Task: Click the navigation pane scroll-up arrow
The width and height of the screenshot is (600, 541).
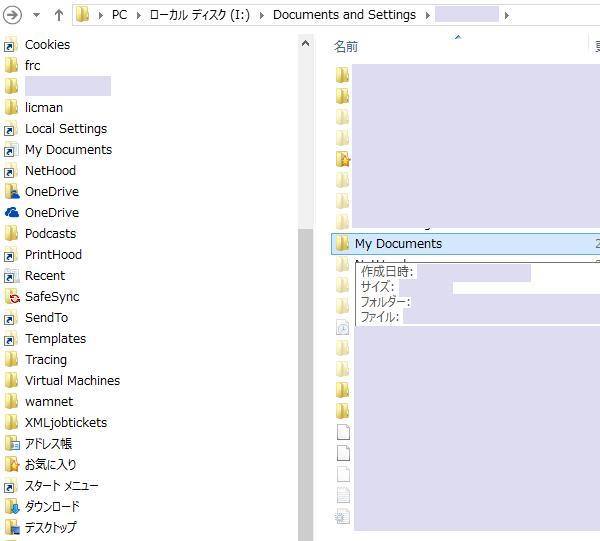Action: point(306,43)
